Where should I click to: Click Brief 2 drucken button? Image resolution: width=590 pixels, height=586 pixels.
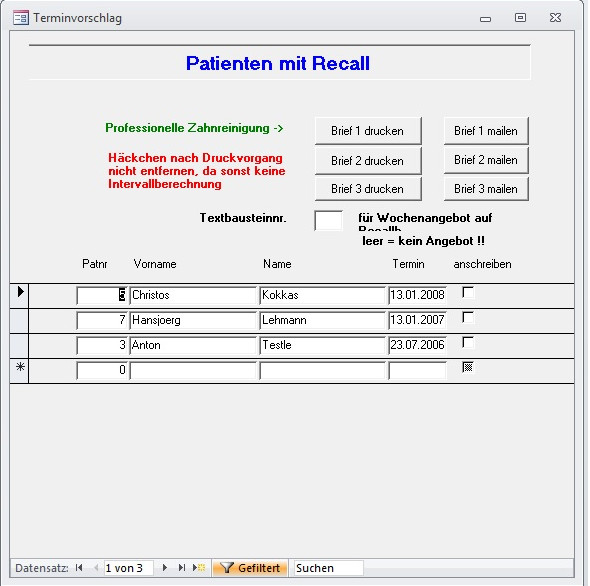click(x=368, y=161)
